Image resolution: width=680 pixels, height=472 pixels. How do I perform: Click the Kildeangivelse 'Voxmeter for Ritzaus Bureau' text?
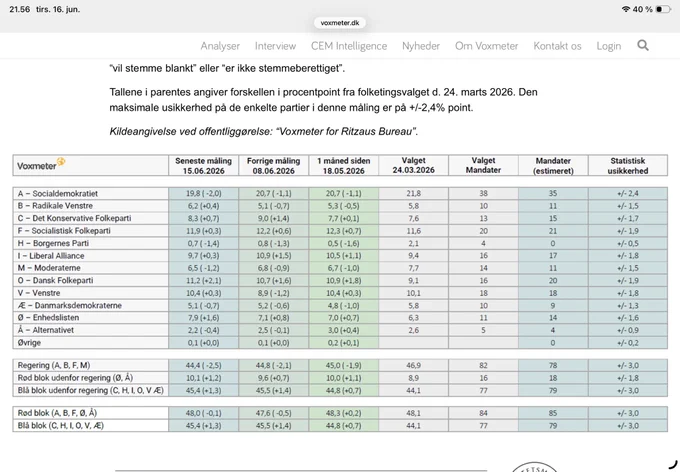(x=264, y=131)
